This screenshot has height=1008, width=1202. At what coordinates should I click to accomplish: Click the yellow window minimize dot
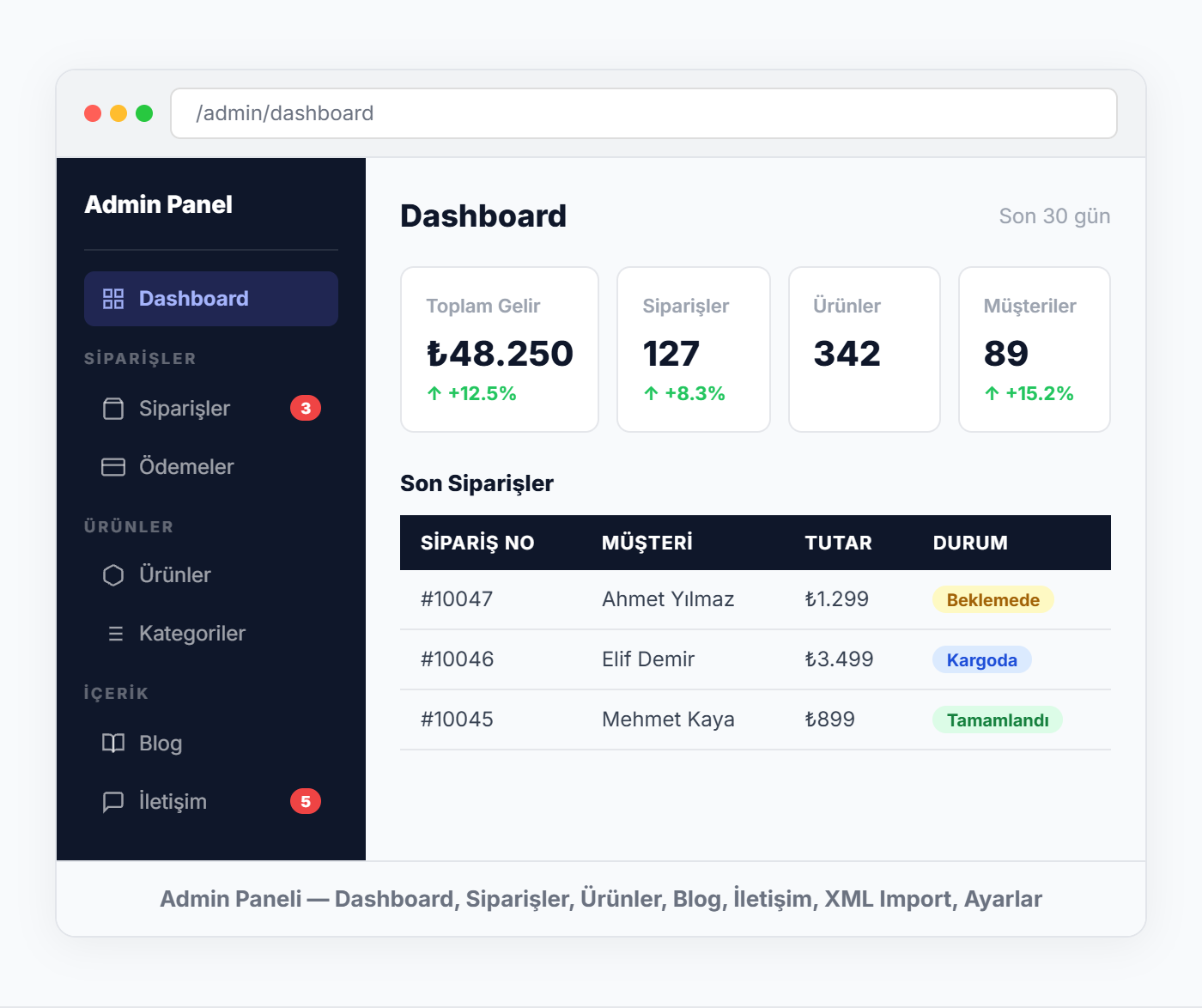pos(118,113)
